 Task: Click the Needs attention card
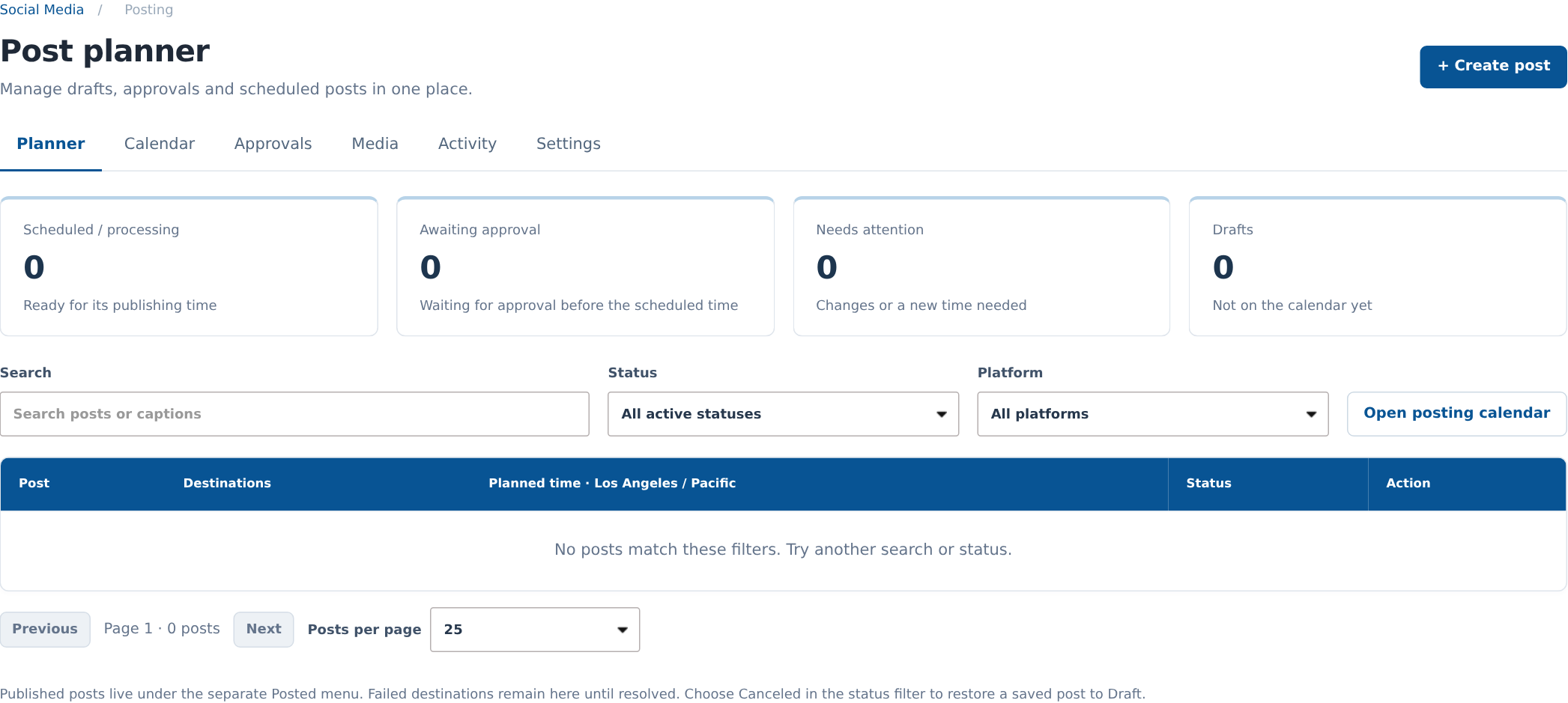tap(981, 267)
